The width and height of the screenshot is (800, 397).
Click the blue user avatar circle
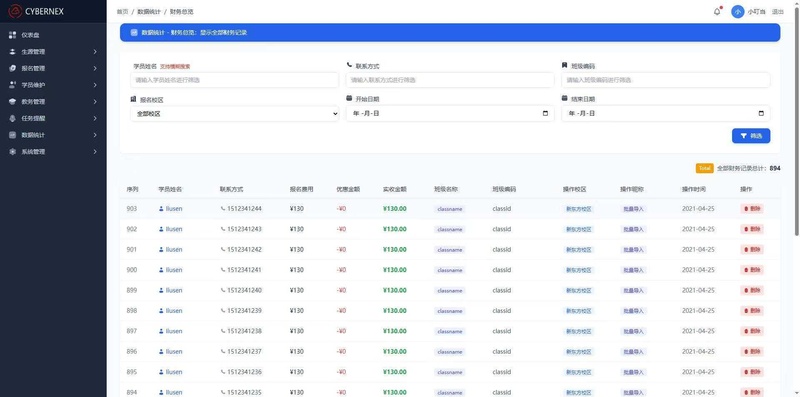pyautogui.click(x=737, y=12)
